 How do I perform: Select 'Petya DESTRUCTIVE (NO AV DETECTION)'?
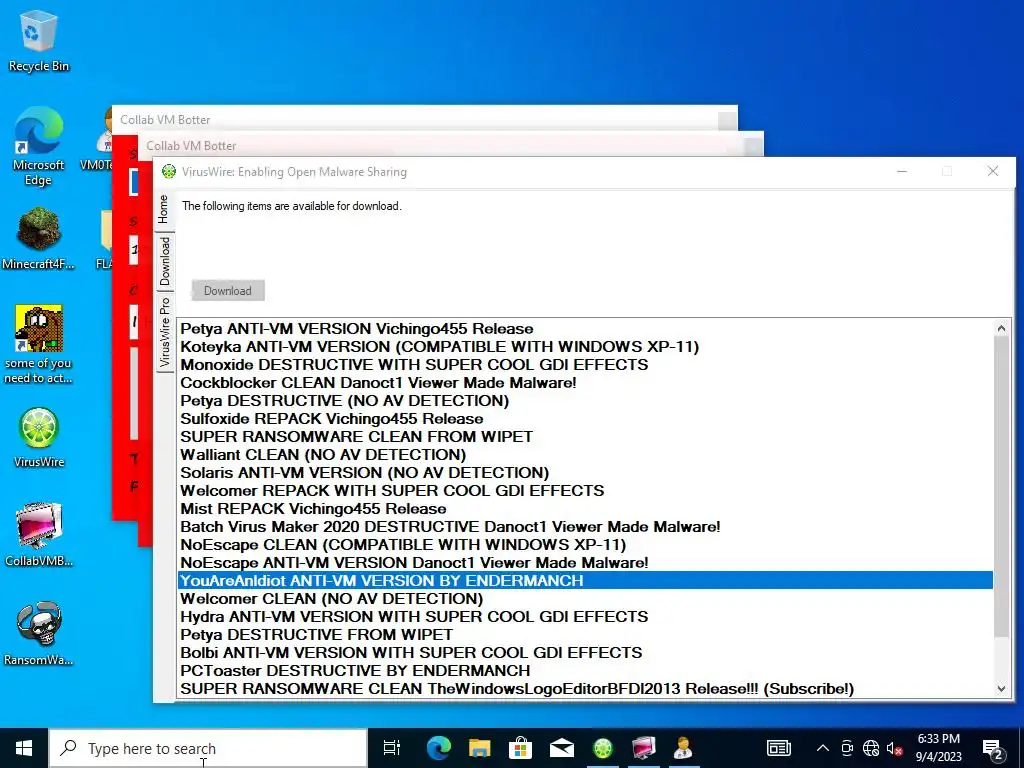click(585, 400)
